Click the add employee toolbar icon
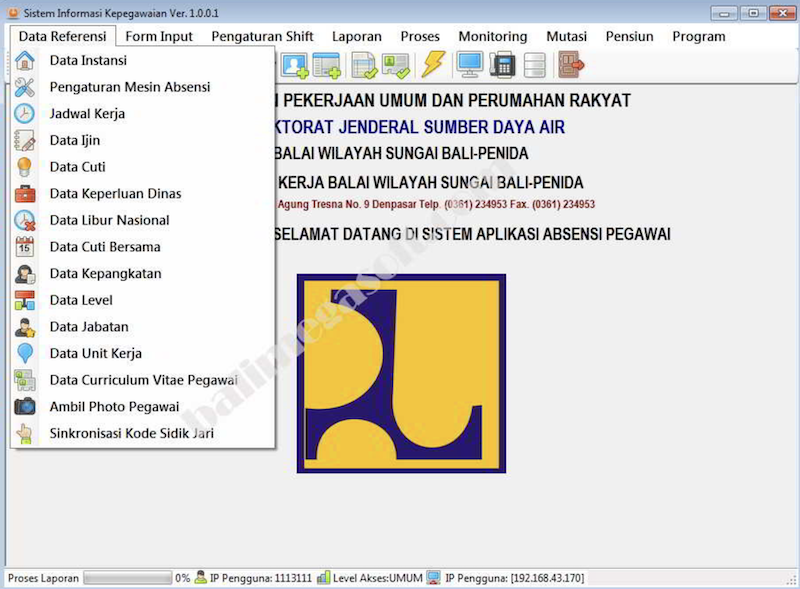The image size is (800, 589). point(295,65)
